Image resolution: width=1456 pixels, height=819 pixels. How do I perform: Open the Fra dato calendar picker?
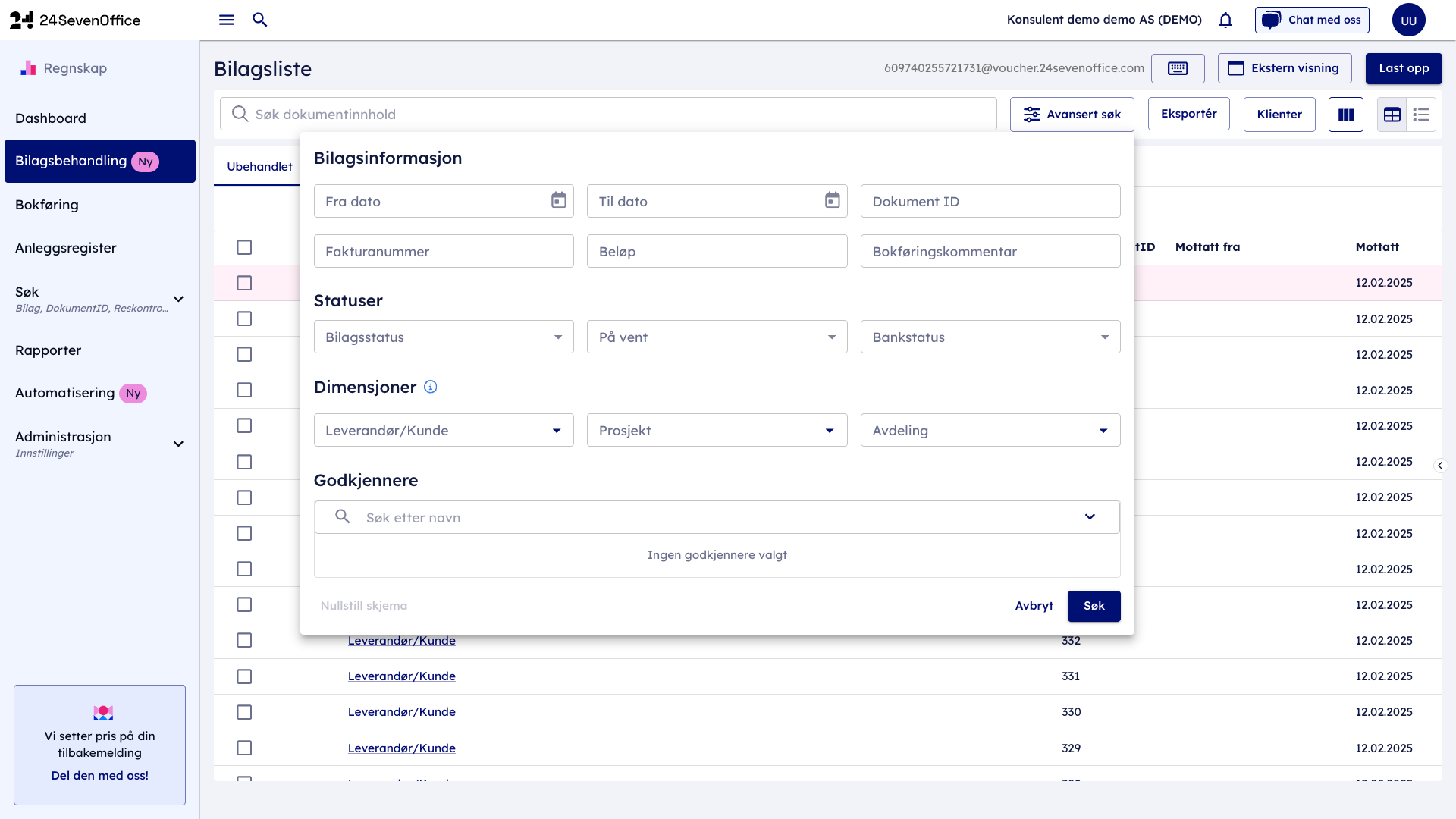tap(558, 201)
